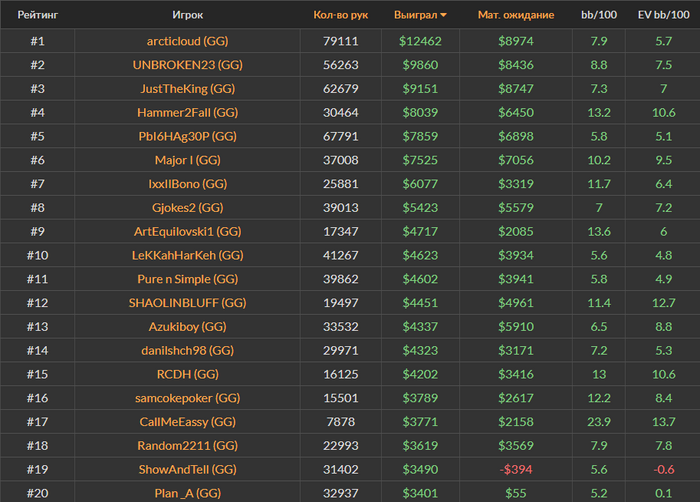Click on player CallMeEassy (GG)
Viewport: 700px width, 502px height.
187,422
